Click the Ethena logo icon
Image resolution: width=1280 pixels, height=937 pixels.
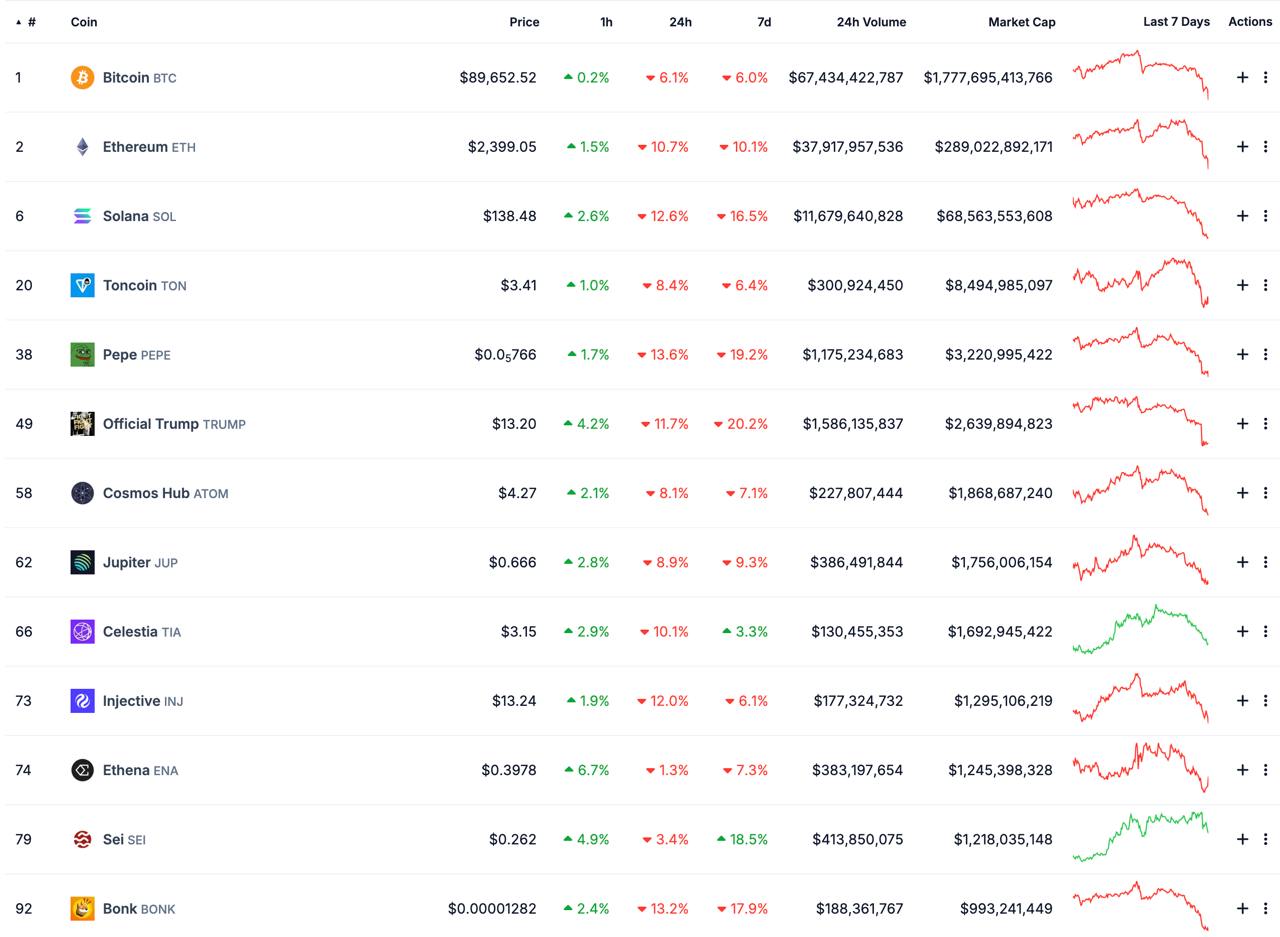click(x=82, y=770)
